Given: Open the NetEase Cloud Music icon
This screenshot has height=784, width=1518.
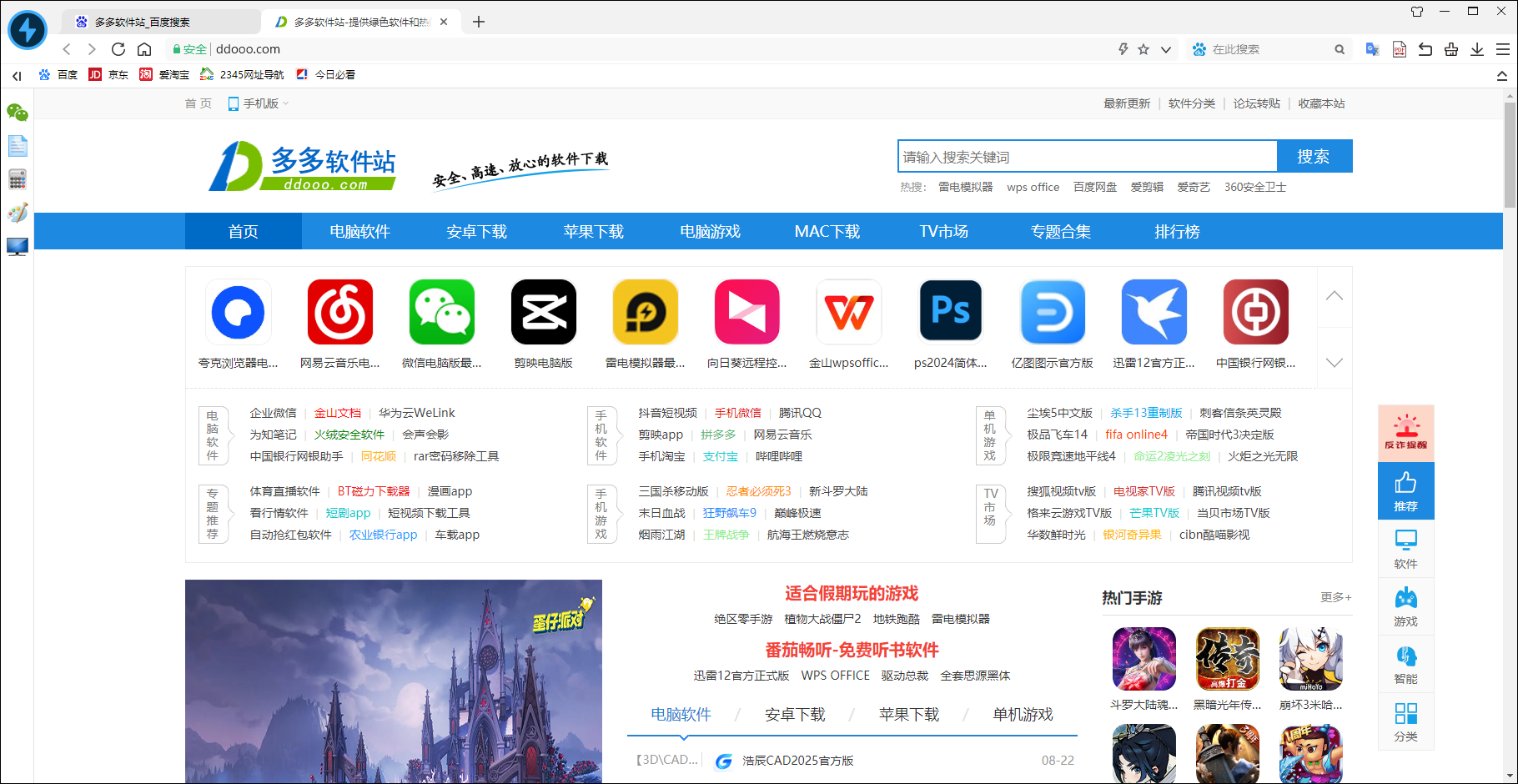Looking at the screenshot, I should click(x=340, y=312).
